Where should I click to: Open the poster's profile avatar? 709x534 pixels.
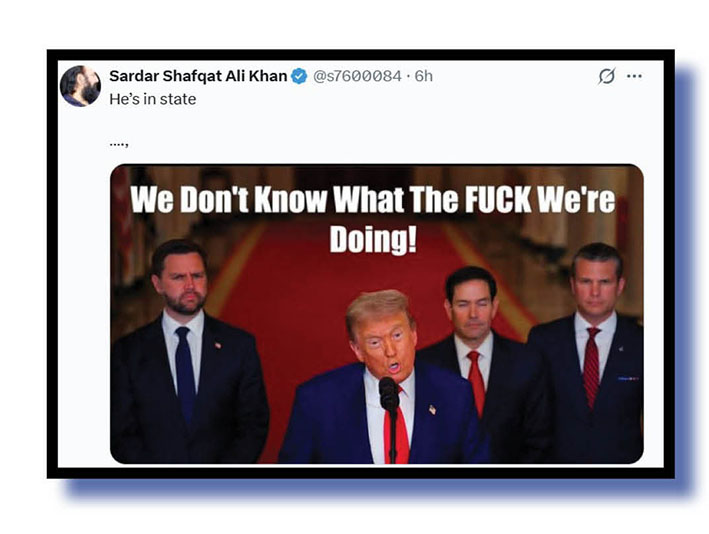80,86
